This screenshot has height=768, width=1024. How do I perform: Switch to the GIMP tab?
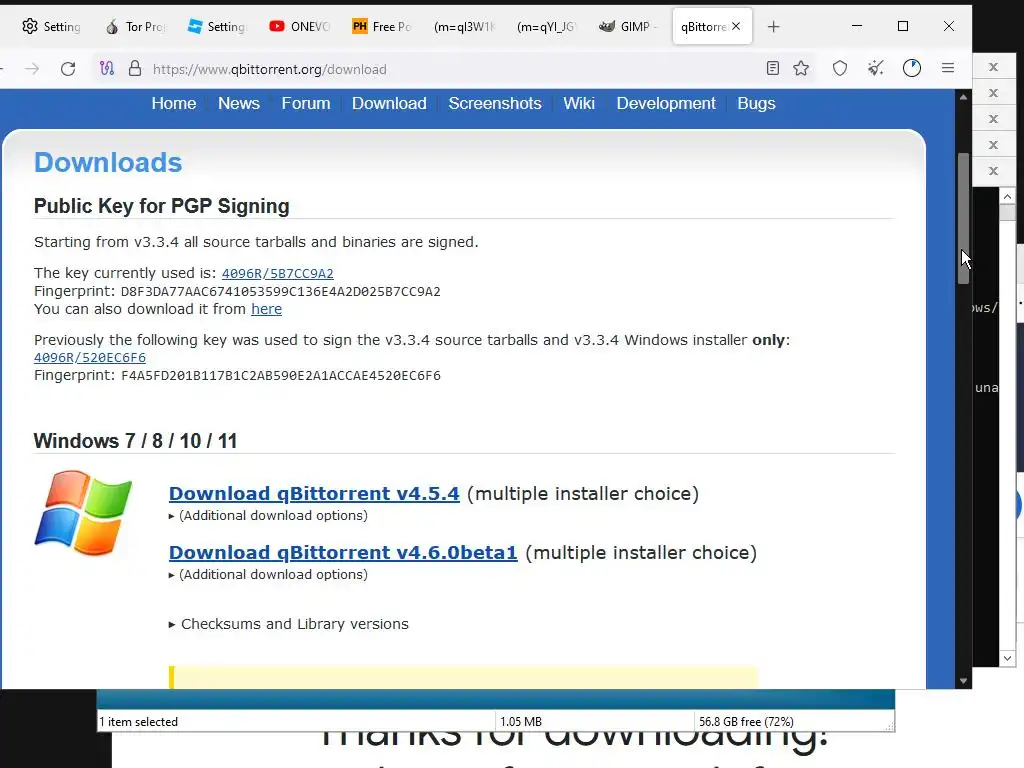tap(628, 27)
